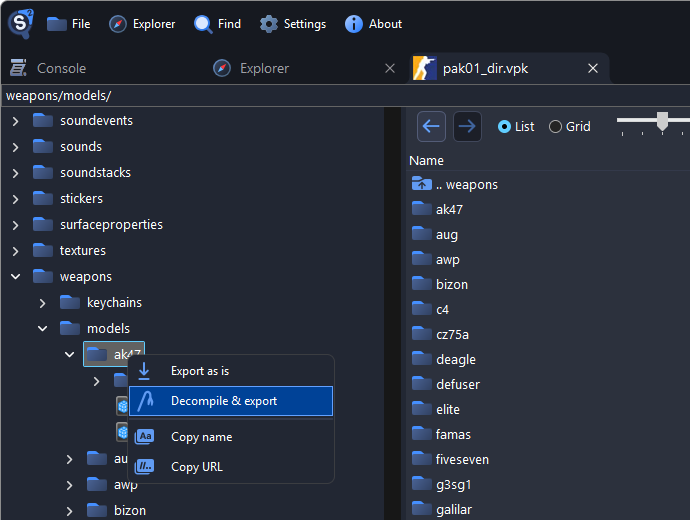
Task: Select textures folder icon in the tree
Action: (43, 250)
